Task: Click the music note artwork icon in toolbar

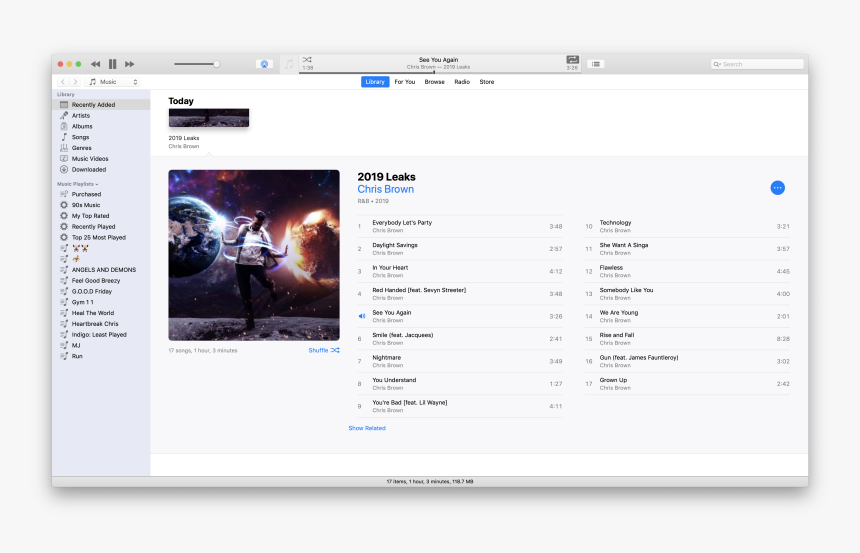Action: 289,64
